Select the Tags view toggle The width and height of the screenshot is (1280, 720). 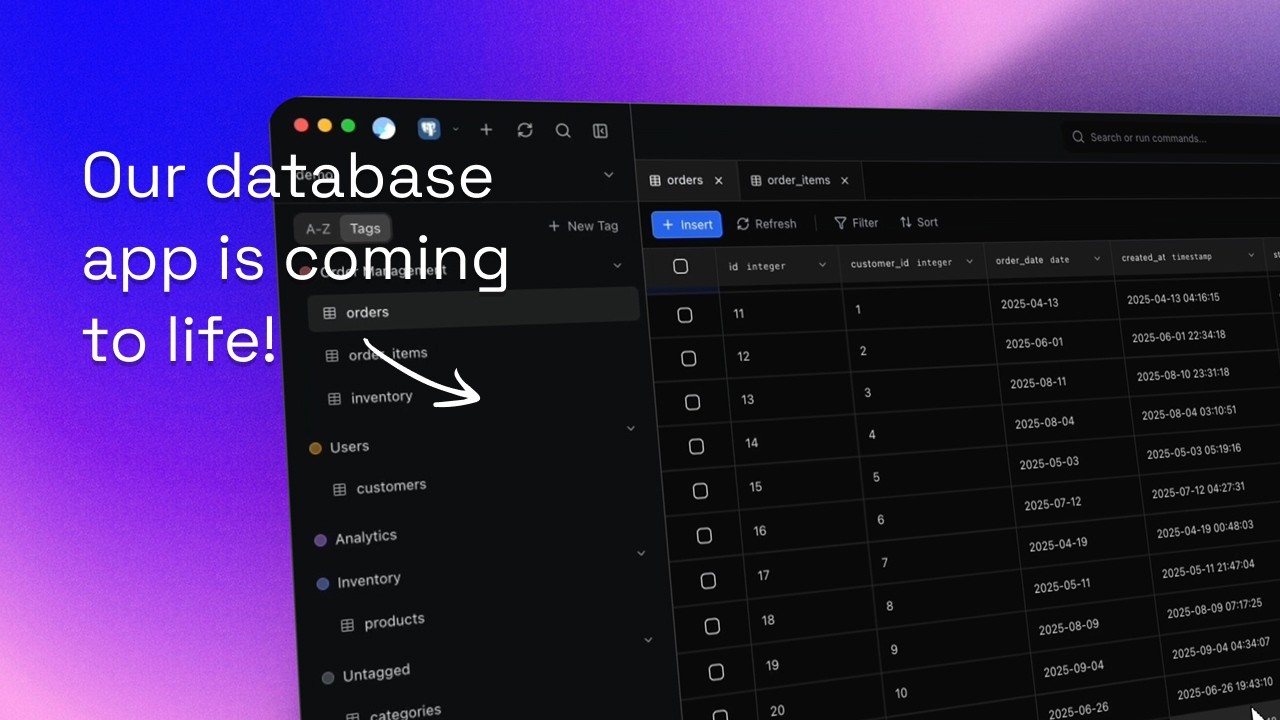pyautogui.click(x=365, y=229)
